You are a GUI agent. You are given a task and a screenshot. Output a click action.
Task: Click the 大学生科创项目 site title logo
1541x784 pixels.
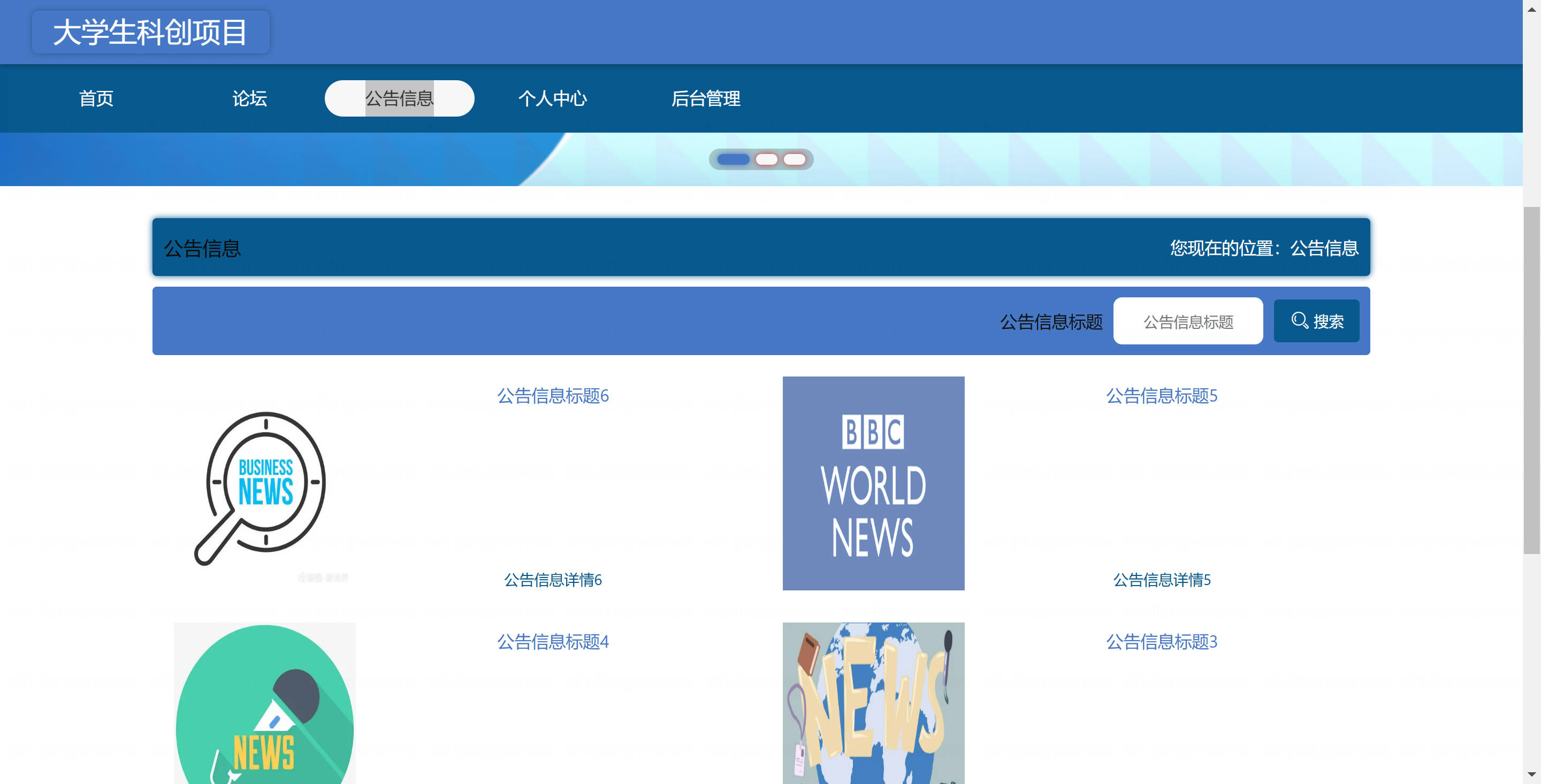click(150, 32)
